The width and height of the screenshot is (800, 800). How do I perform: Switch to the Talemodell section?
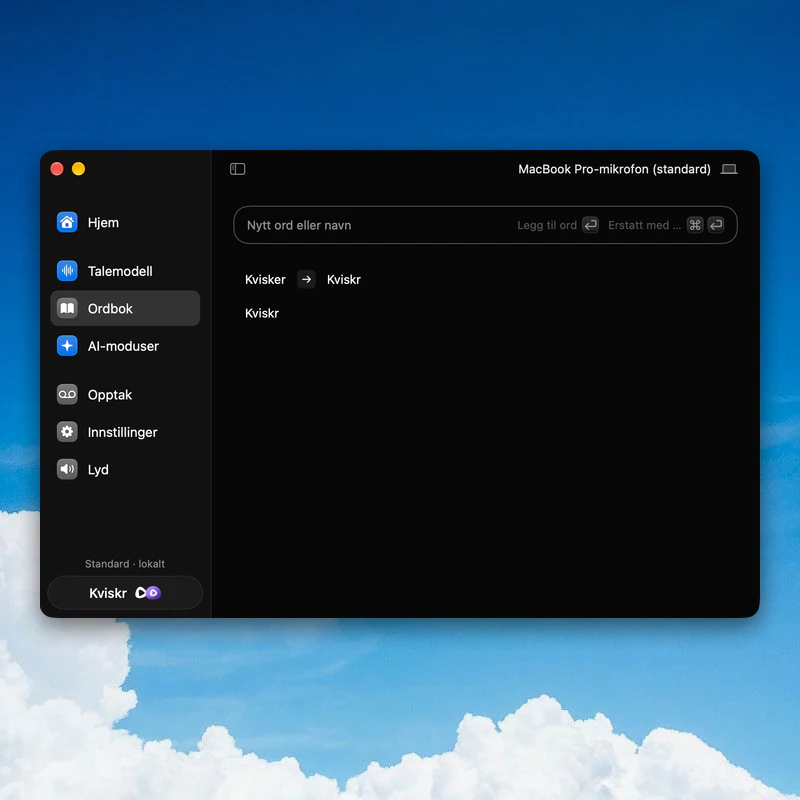125,271
